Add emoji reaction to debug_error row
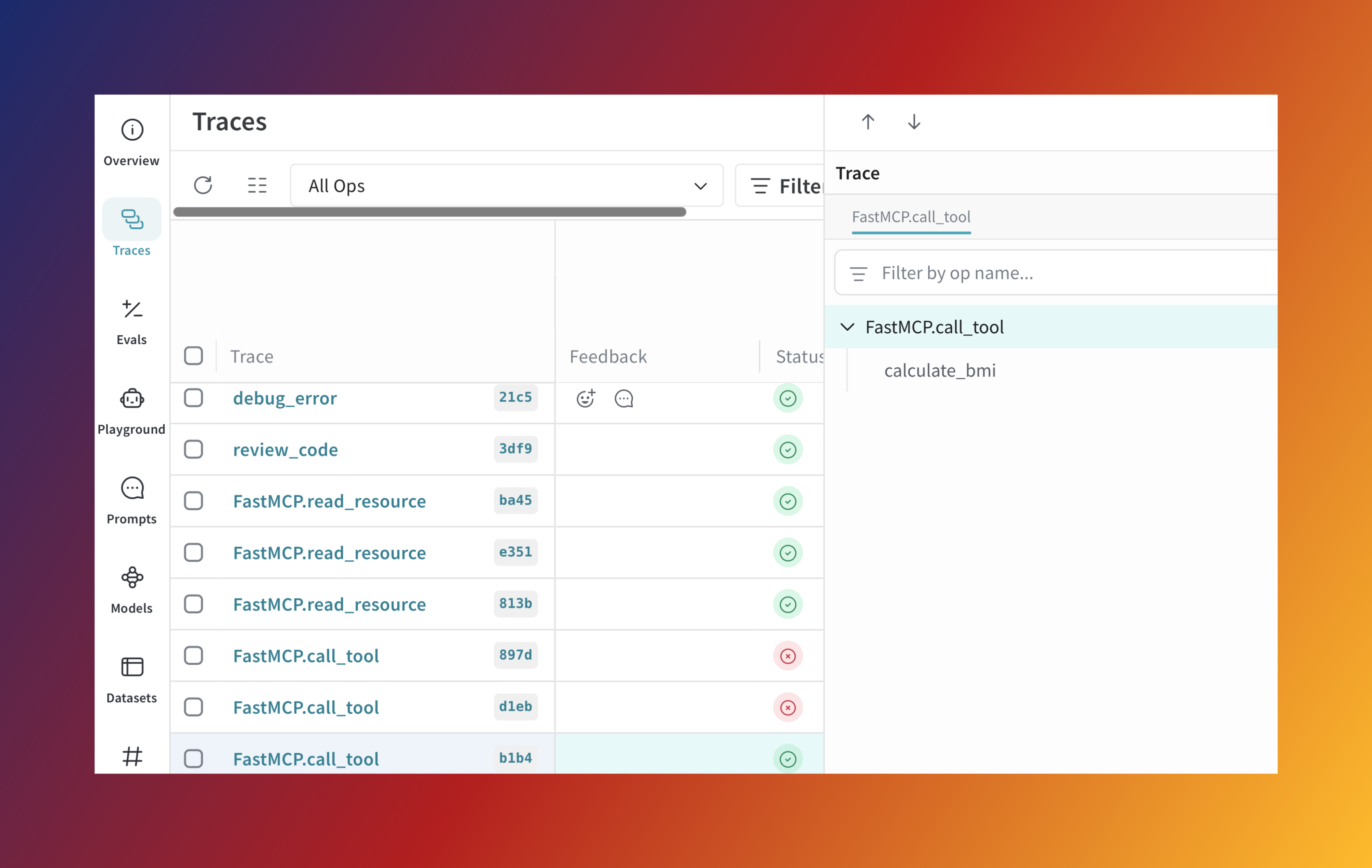 [586, 398]
